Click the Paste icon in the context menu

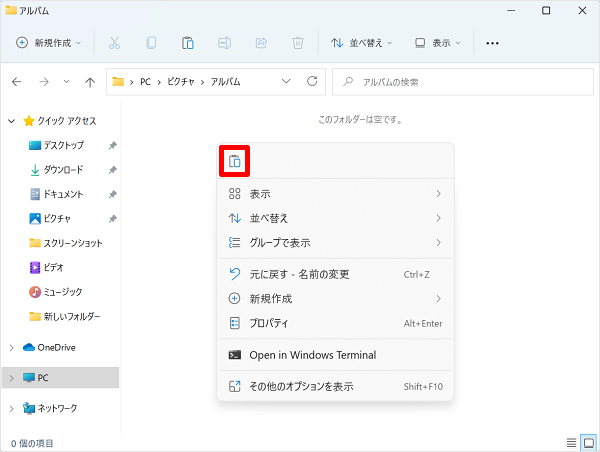click(x=234, y=162)
